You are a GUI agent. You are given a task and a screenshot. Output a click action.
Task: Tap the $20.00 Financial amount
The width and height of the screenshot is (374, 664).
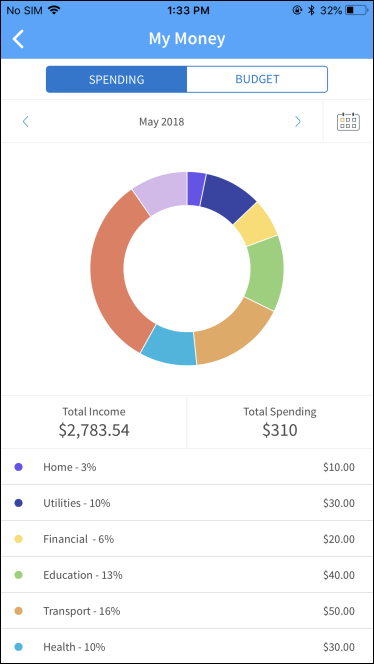click(339, 539)
